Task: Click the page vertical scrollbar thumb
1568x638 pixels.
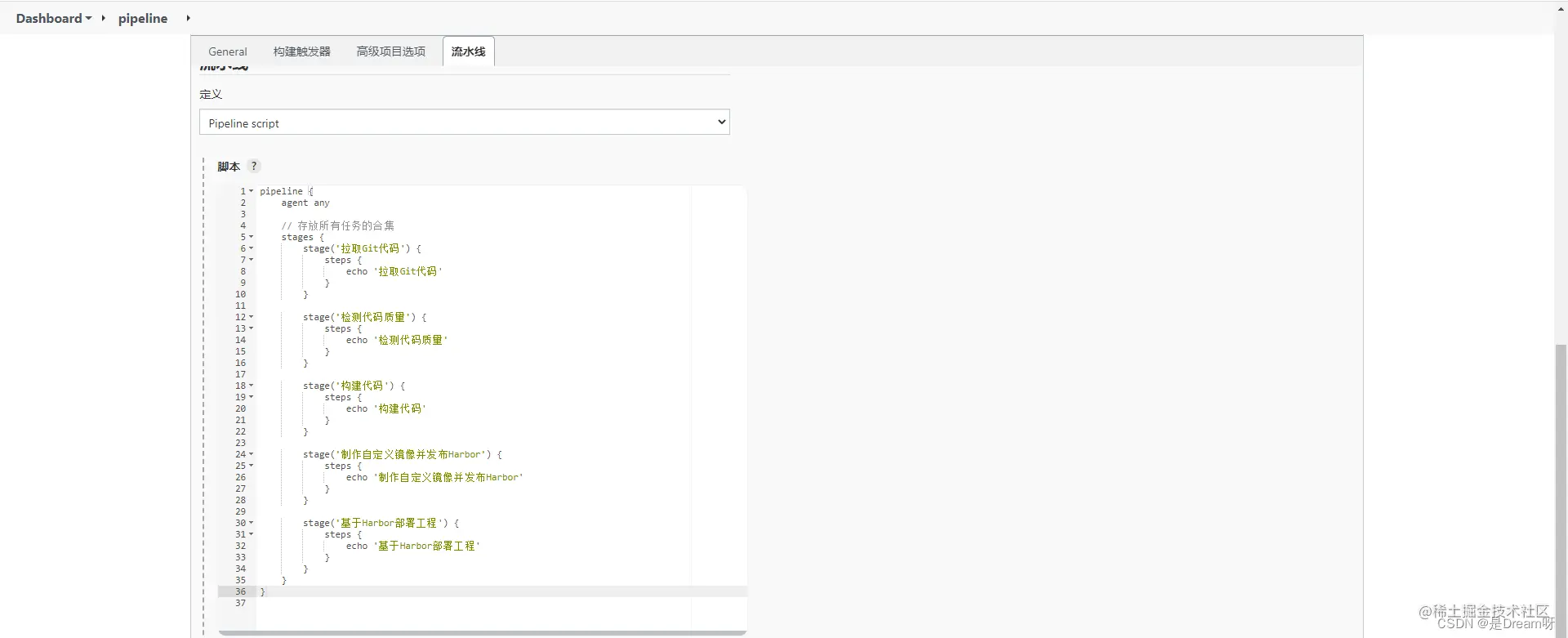Action: pos(1561,490)
